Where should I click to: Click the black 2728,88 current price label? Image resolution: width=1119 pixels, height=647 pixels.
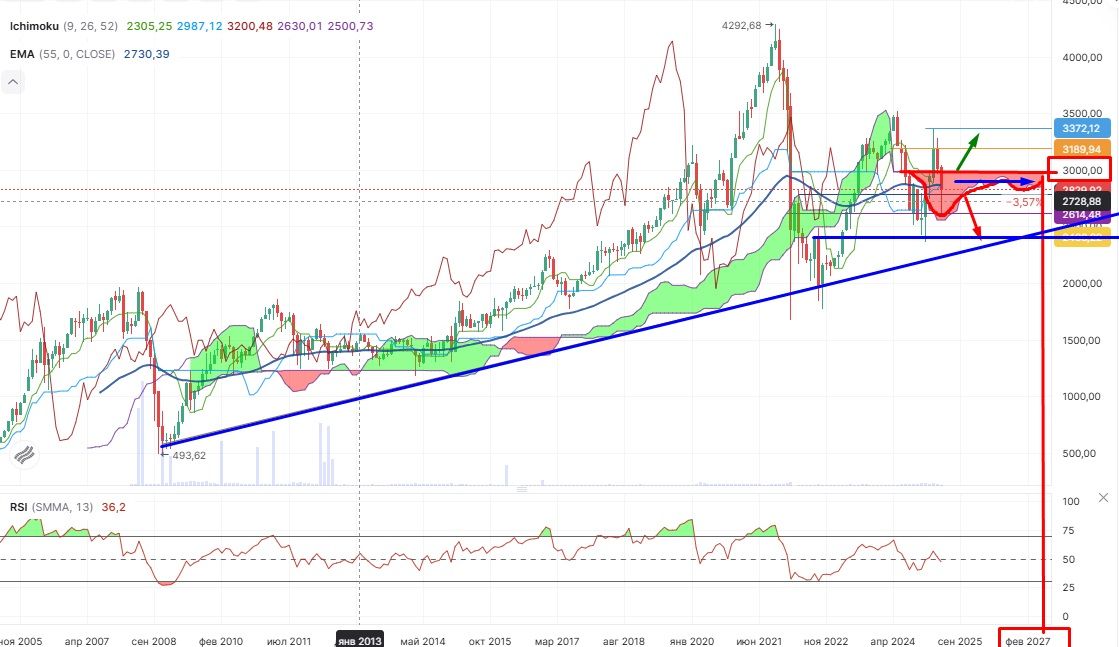[x=1081, y=202]
